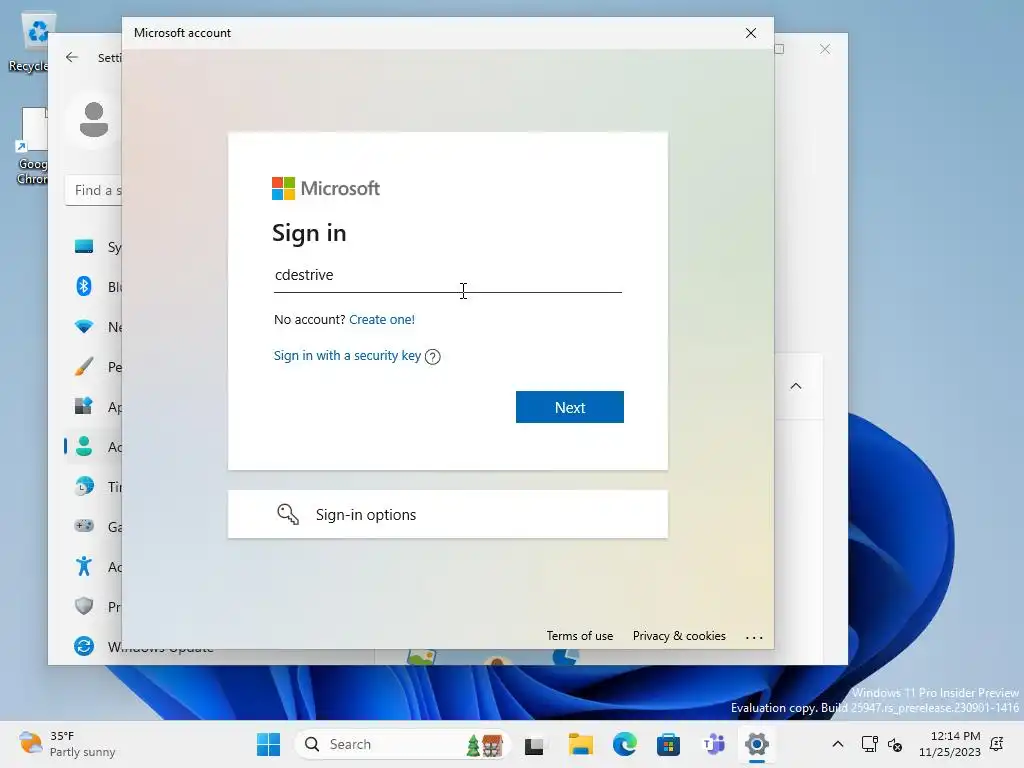Close the Microsoft account dialog
The height and width of the screenshot is (768, 1024).
(751, 33)
